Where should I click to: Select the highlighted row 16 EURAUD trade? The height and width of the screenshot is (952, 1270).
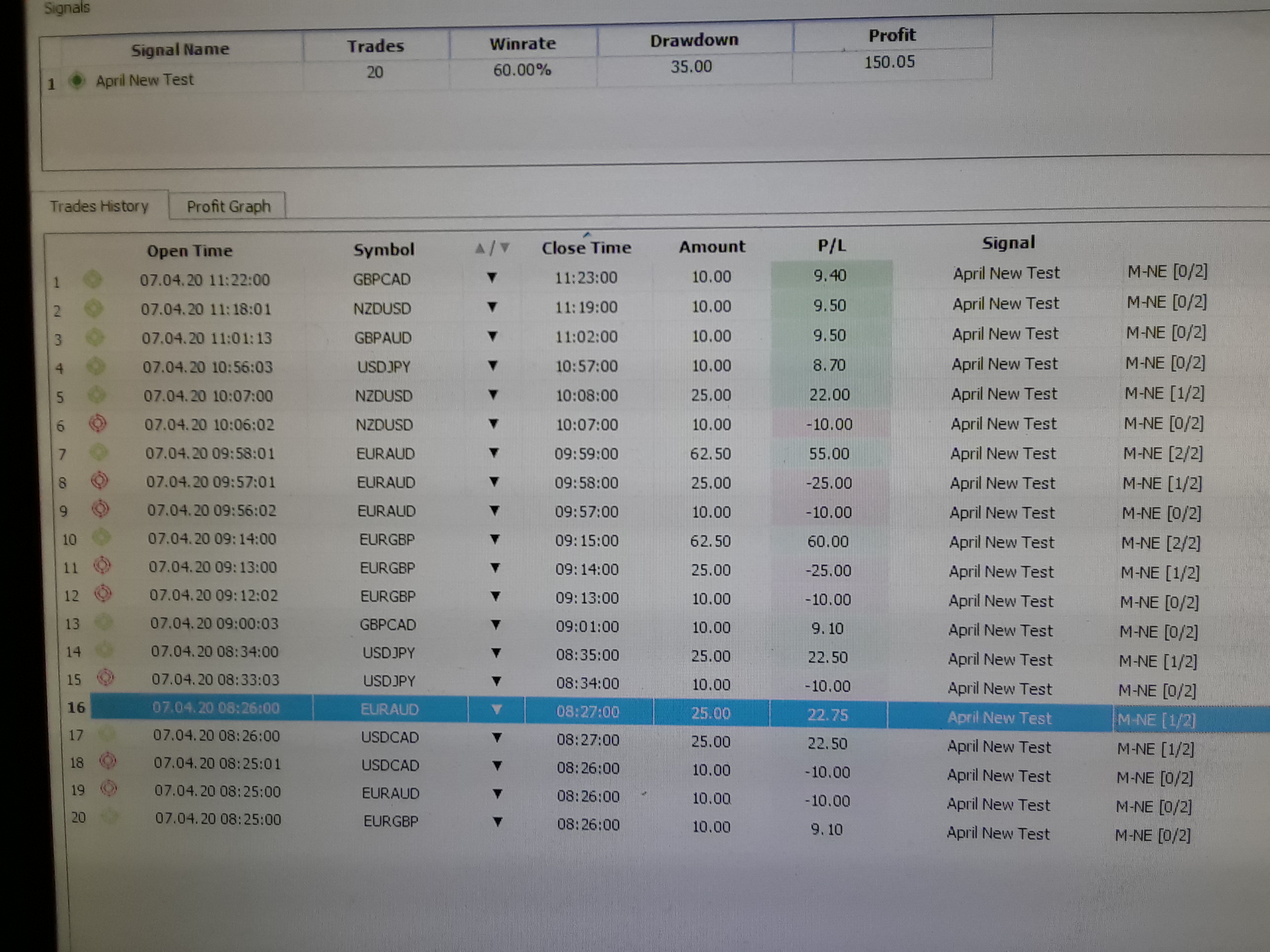coord(389,710)
